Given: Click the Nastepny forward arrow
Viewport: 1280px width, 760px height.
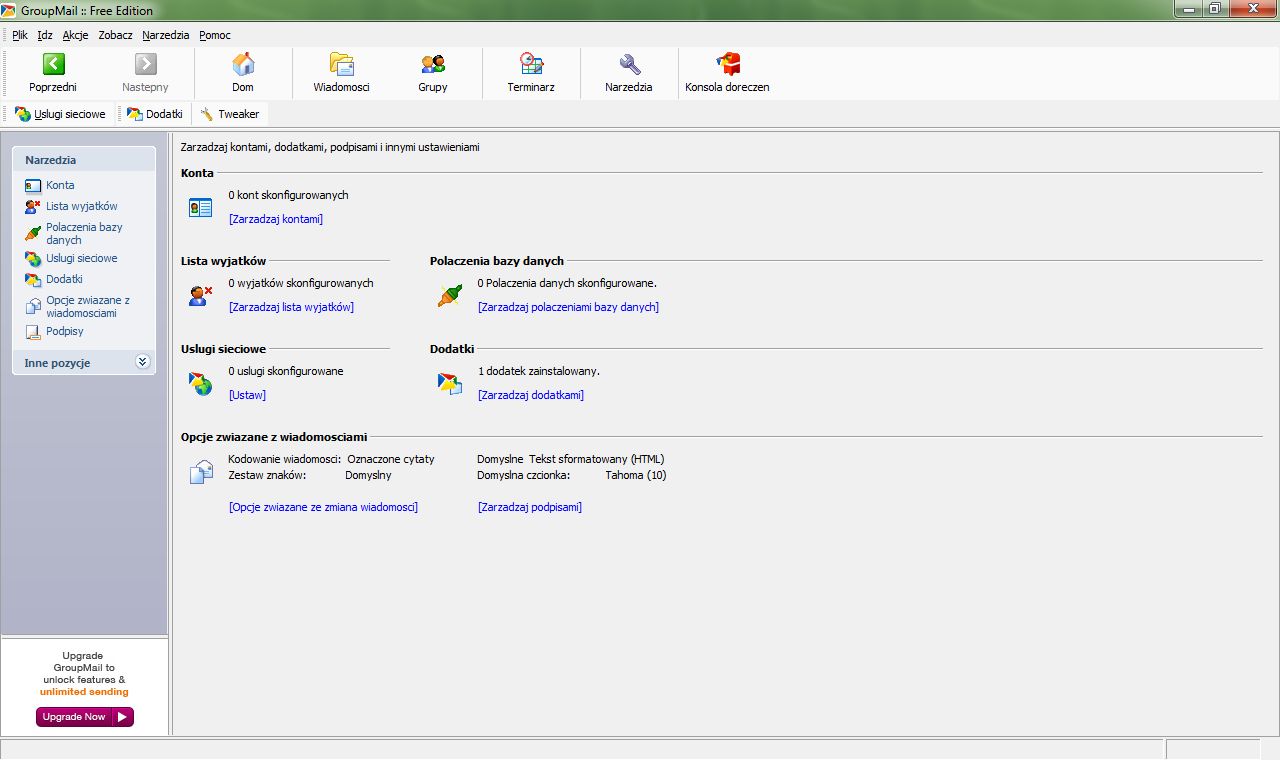Looking at the screenshot, I should tap(145, 74).
